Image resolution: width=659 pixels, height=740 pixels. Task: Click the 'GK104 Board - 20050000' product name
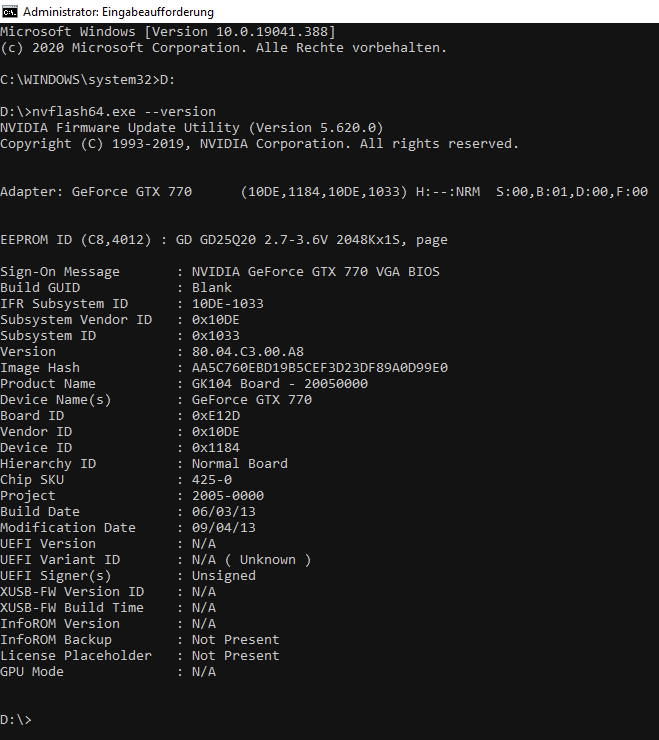(279, 383)
